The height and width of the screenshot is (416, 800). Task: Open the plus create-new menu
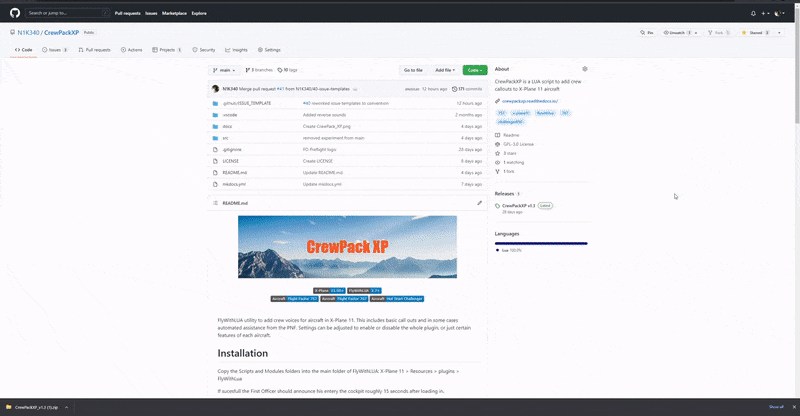[765, 13]
